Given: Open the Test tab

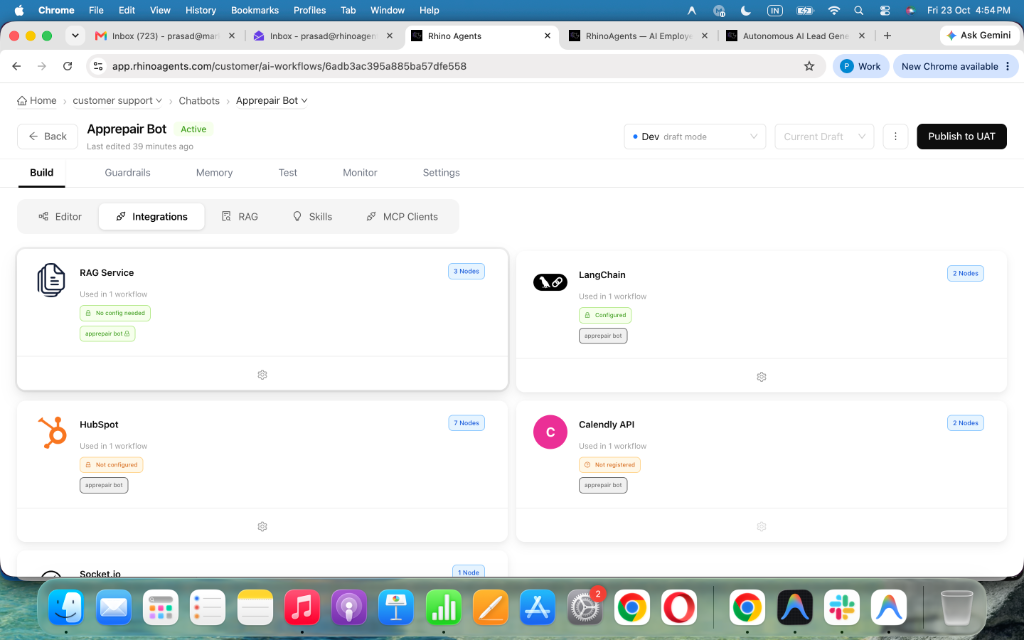Looking at the screenshot, I should pos(288,172).
